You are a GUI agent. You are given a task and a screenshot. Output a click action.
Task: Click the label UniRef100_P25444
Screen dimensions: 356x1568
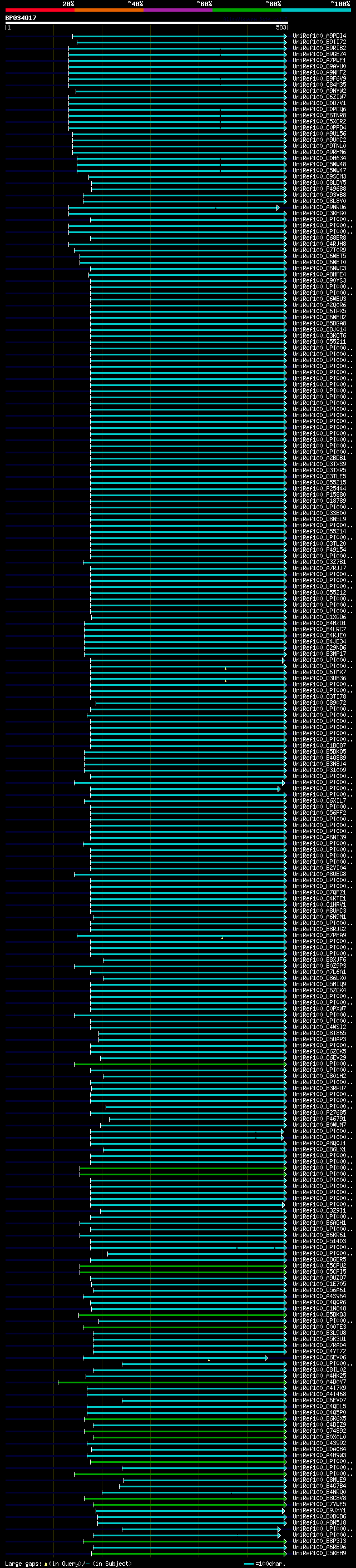[319, 489]
